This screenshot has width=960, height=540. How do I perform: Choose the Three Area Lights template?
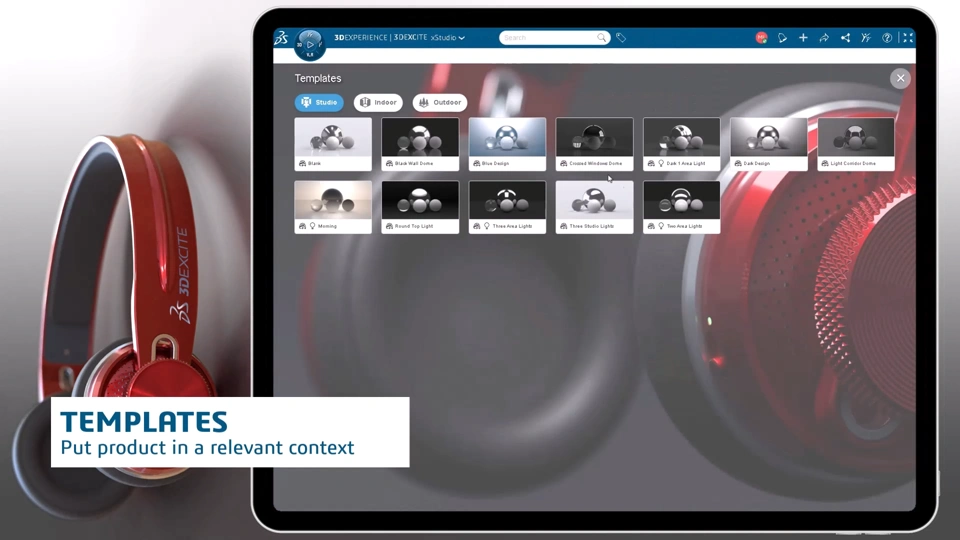pos(507,207)
